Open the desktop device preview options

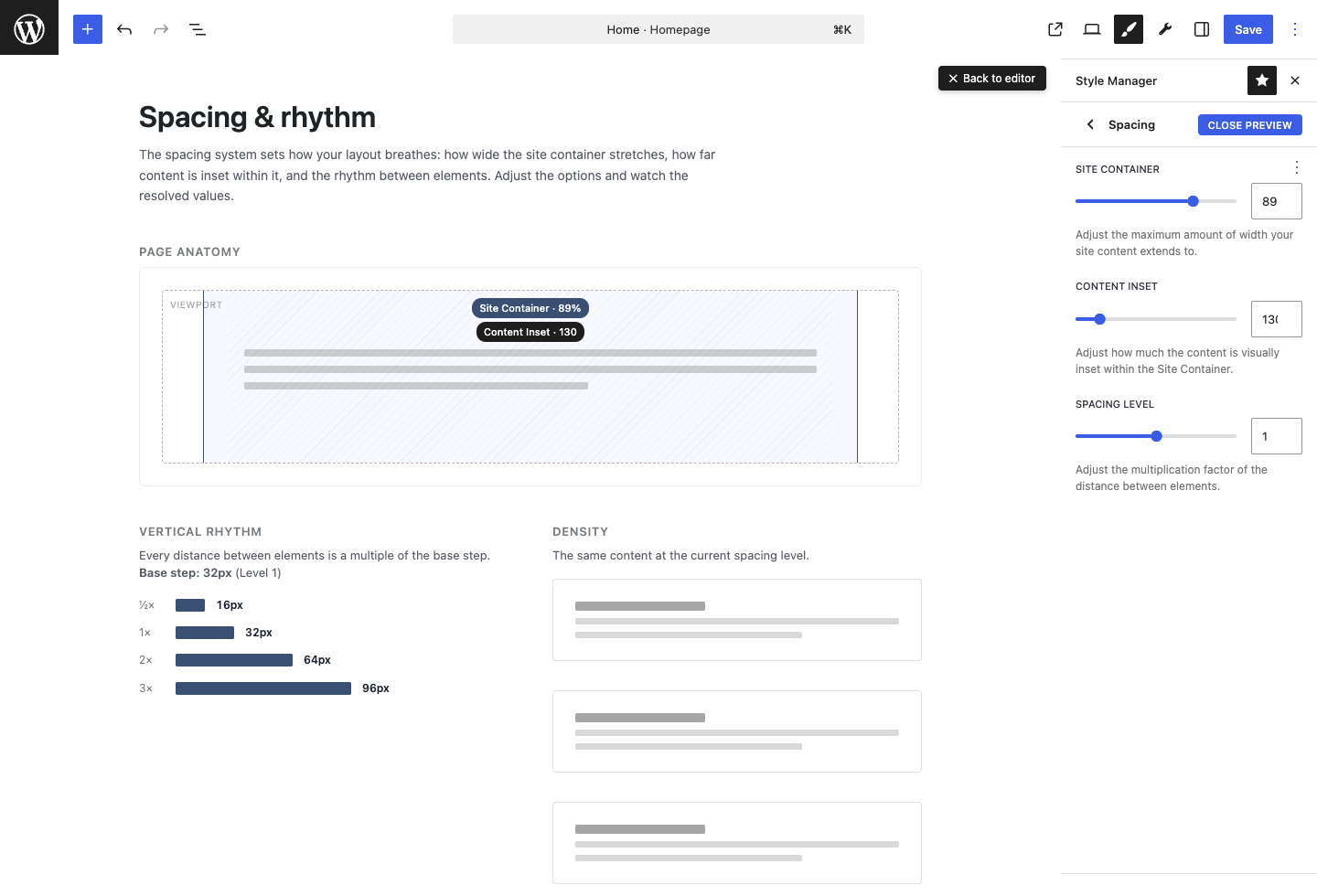1092,29
